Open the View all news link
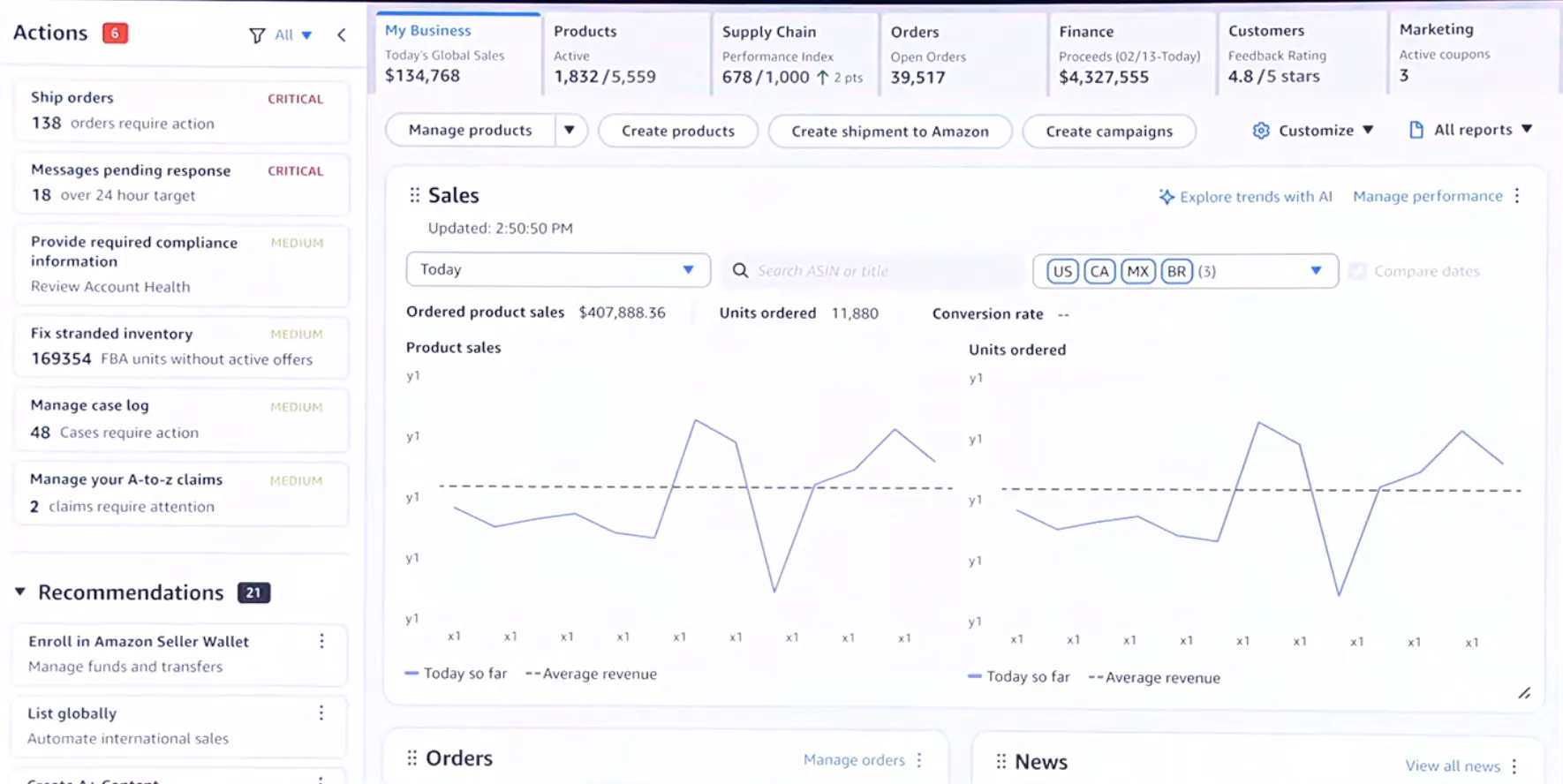This screenshot has height=784, width=1563. pos(1453,765)
